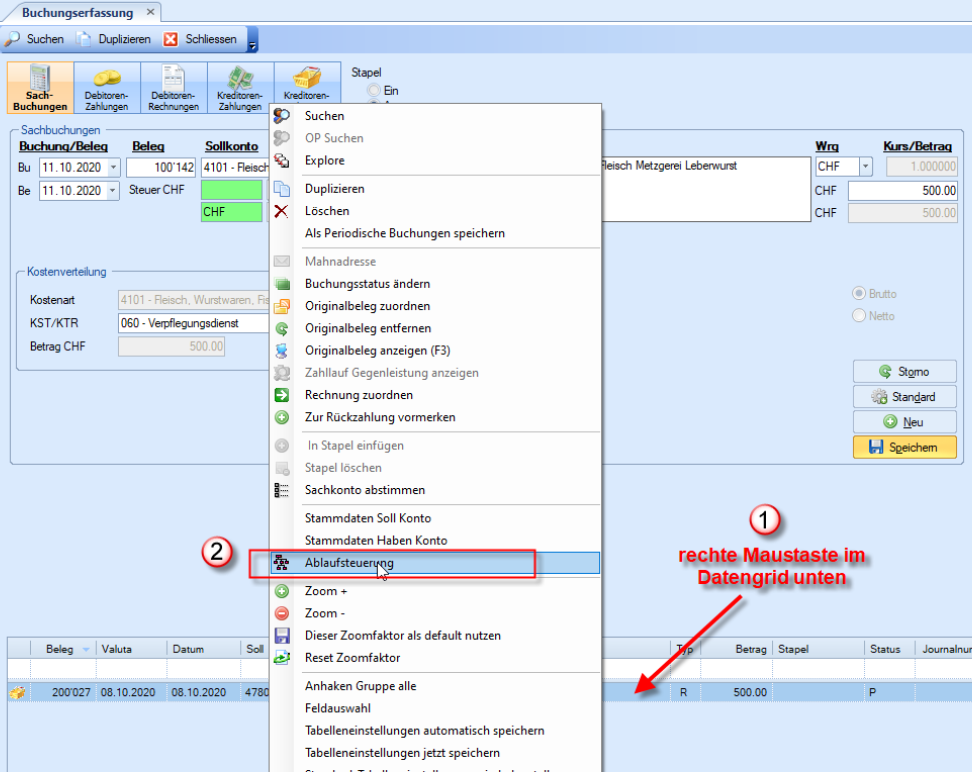Screen dimensions: 972x772
Task: Click the red Schliessen toolbar icon
Action: 171,39
